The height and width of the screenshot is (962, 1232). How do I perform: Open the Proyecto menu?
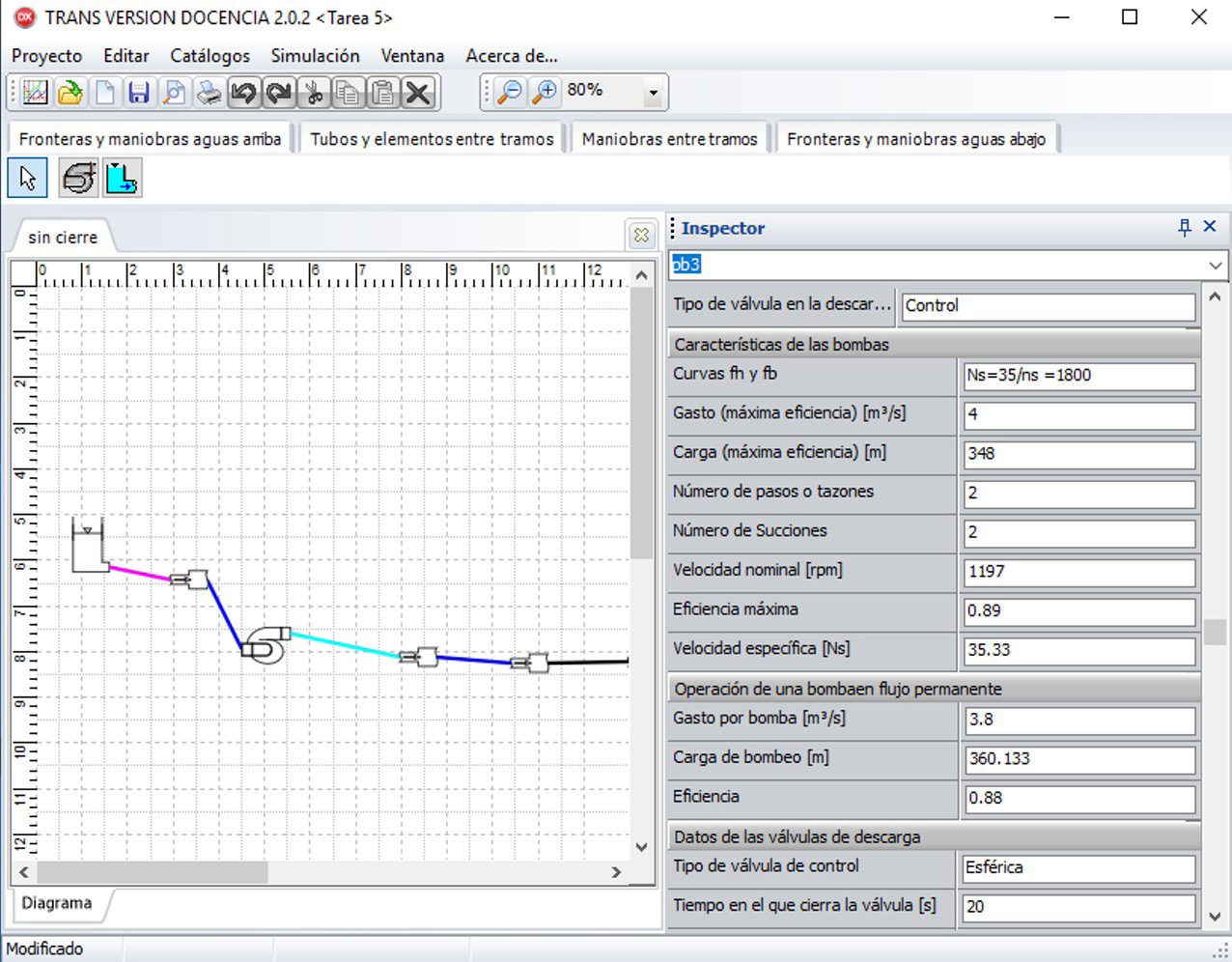pyautogui.click(x=46, y=56)
